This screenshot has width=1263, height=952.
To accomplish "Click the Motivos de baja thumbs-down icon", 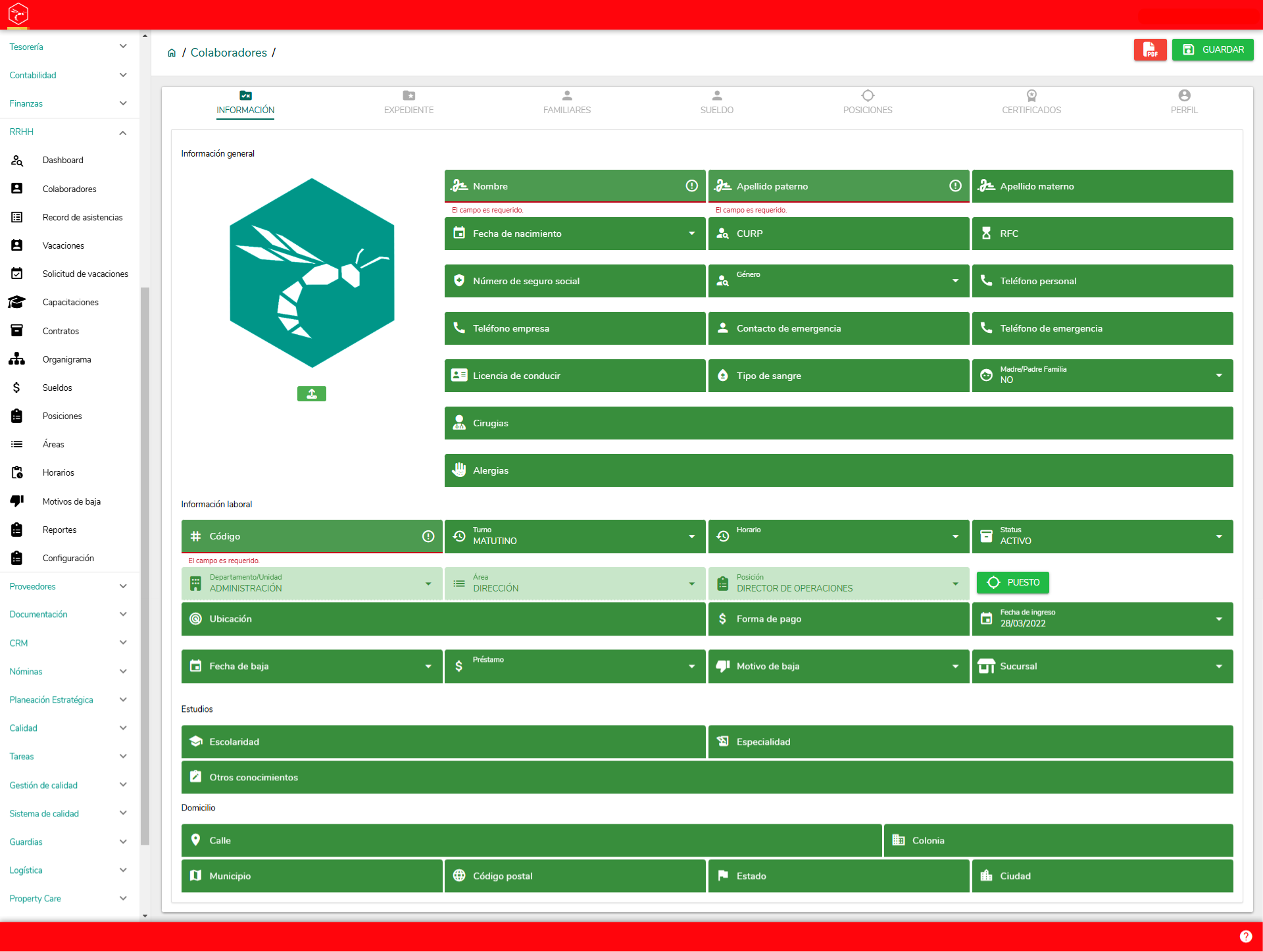I will coord(17,501).
